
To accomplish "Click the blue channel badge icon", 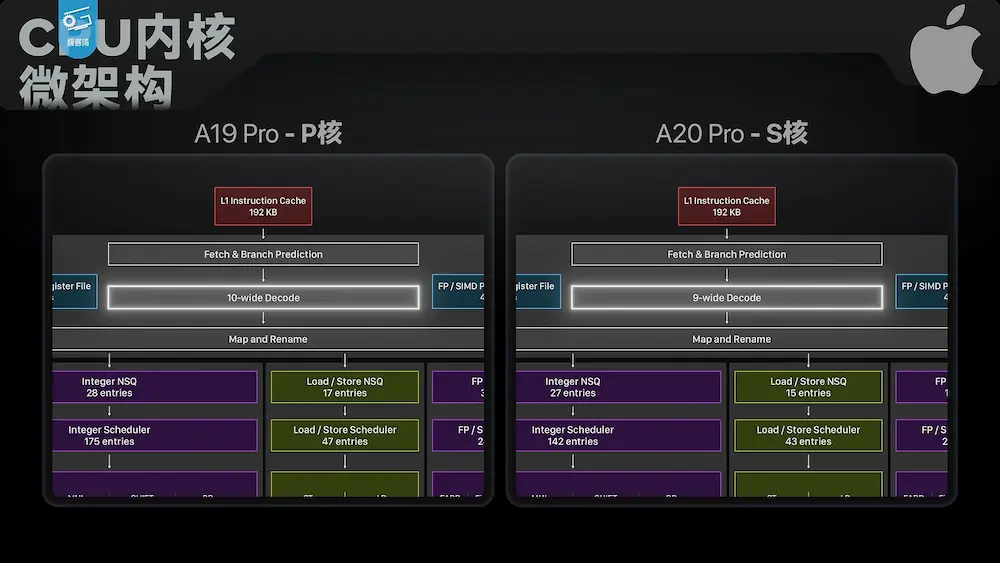I will coord(78,28).
